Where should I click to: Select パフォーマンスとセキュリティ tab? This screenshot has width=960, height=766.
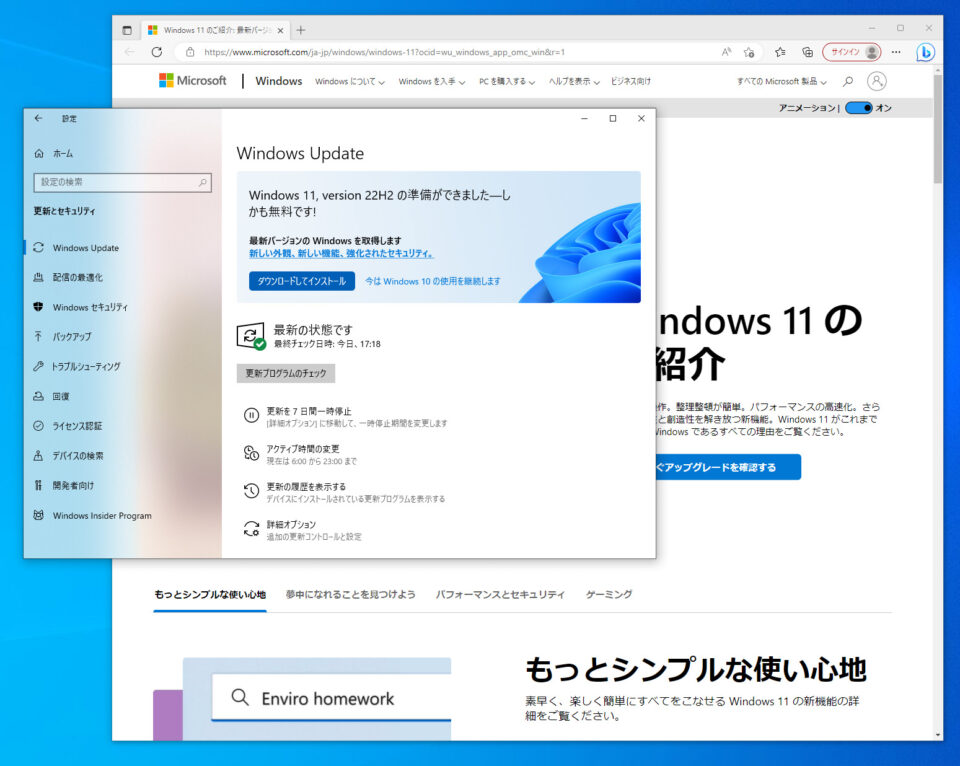(500, 595)
